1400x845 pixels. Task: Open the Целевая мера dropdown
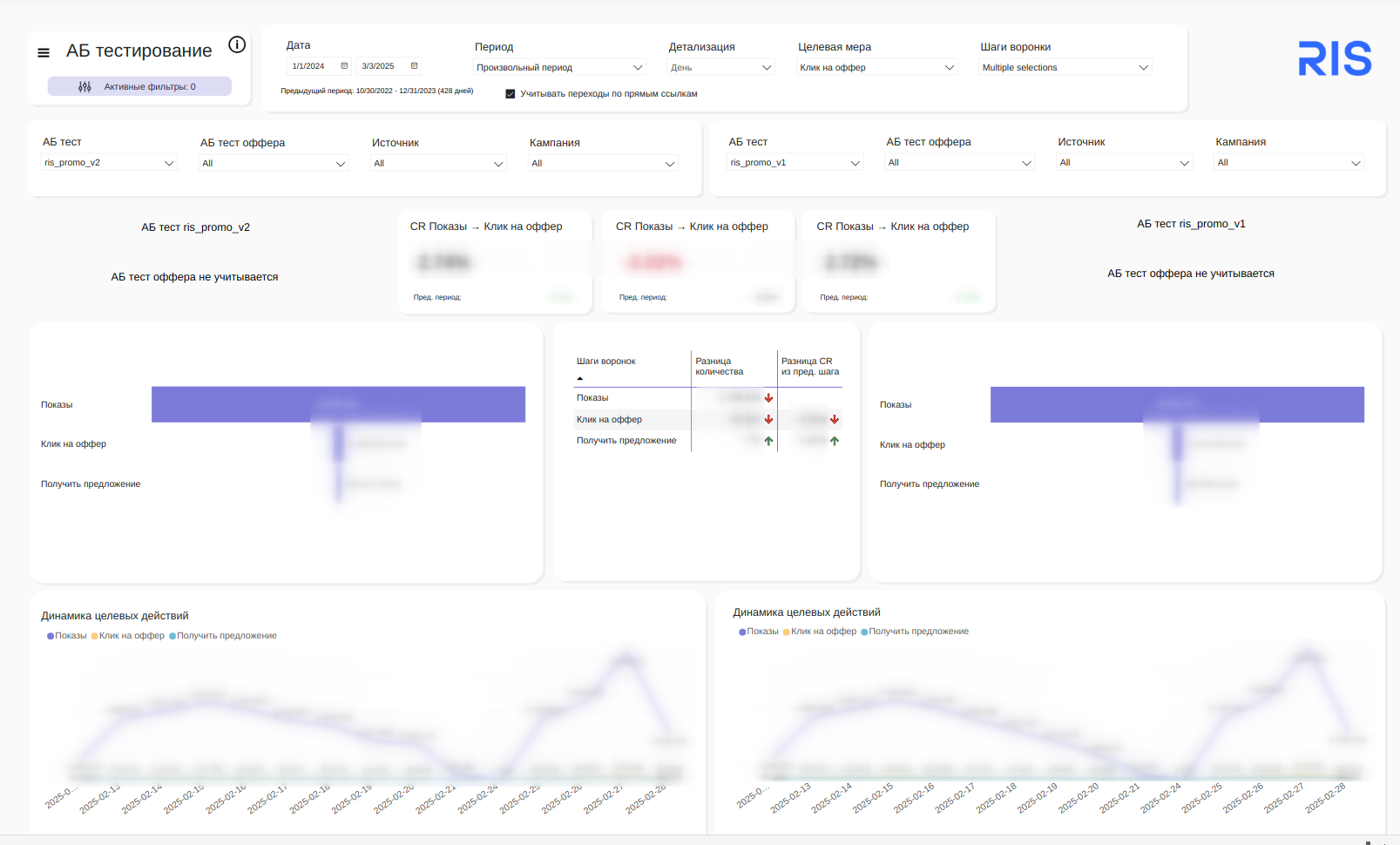(877, 67)
